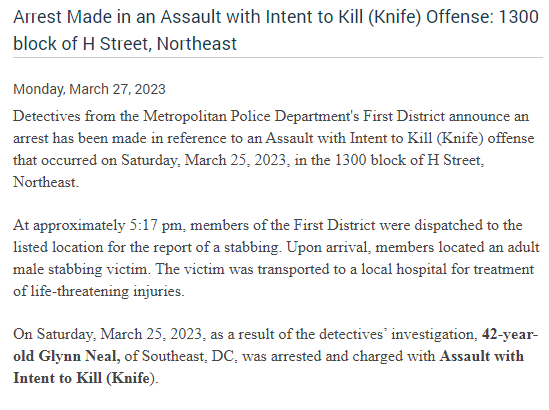Click "H Street, Northeast" in the headline
The height and width of the screenshot is (410, 549).
(x=160, y=44)
